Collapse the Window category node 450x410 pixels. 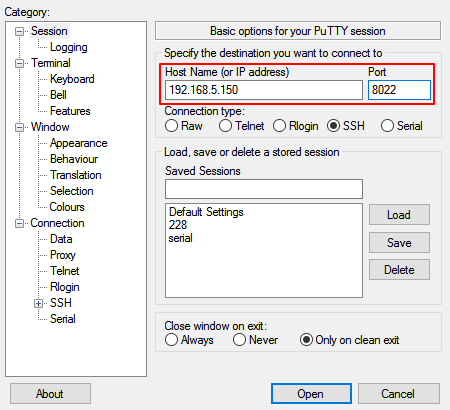tap(19, 127)
